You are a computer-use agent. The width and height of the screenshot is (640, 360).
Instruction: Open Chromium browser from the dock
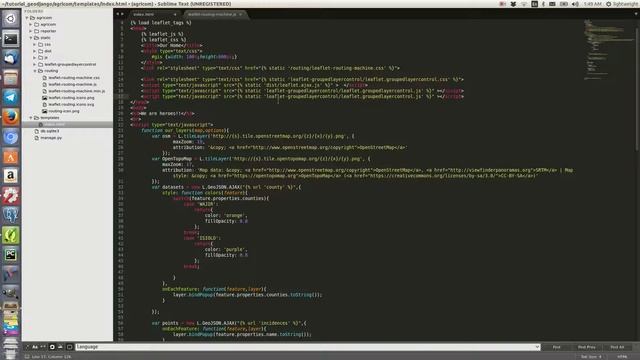click(11, 137)
